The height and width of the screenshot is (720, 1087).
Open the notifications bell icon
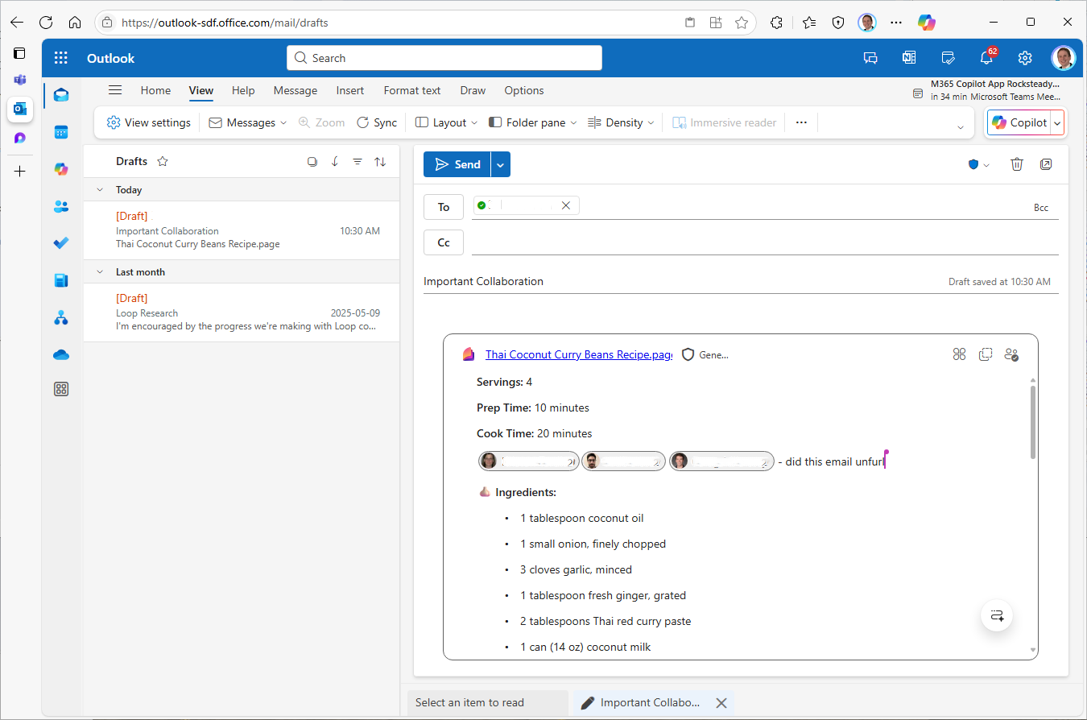point(986,58)
